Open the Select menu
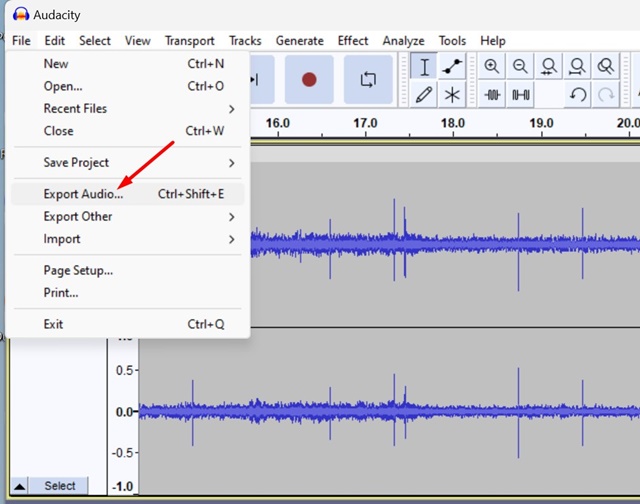Screen dimensions: 640x504 (95, 41)
